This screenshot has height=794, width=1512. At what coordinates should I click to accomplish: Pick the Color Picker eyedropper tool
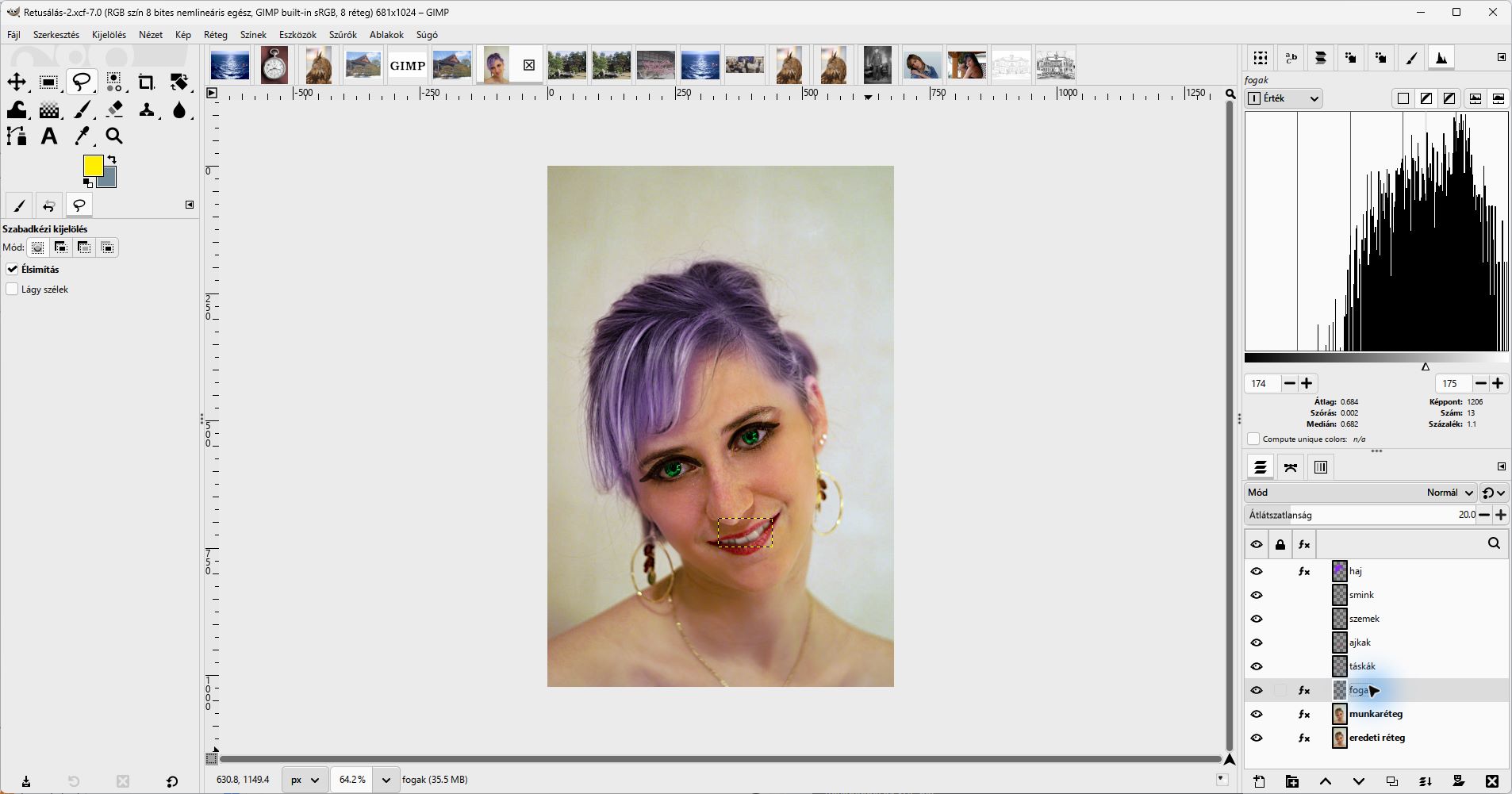(82, 136)
